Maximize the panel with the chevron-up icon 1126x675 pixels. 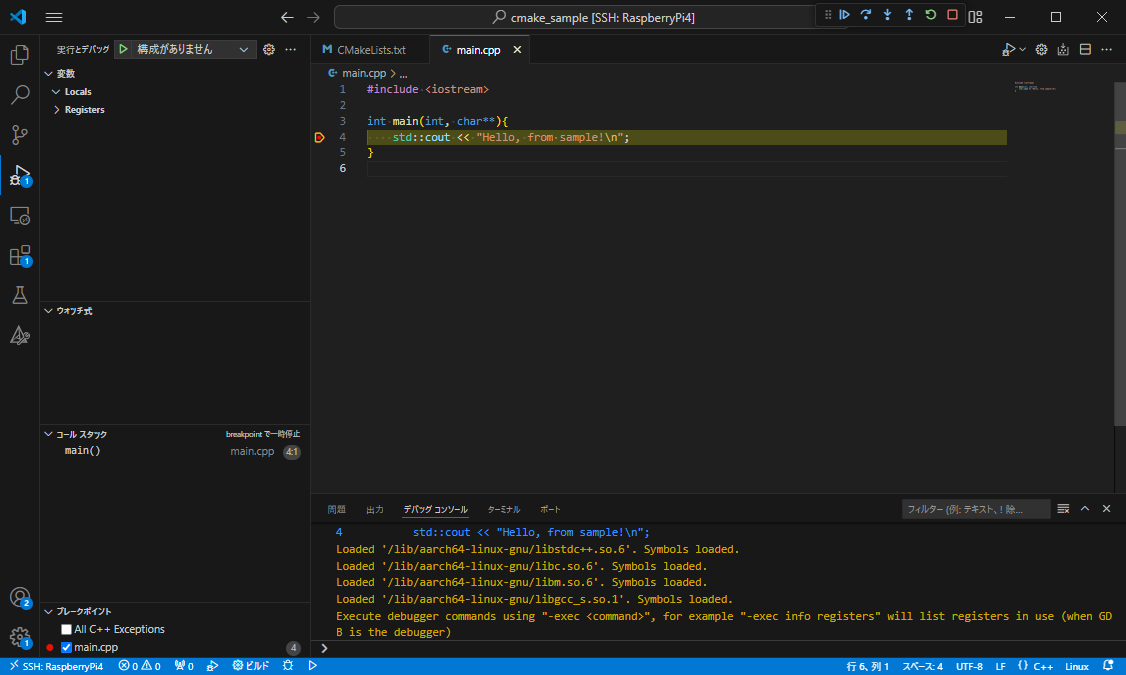coord(1085,508)
